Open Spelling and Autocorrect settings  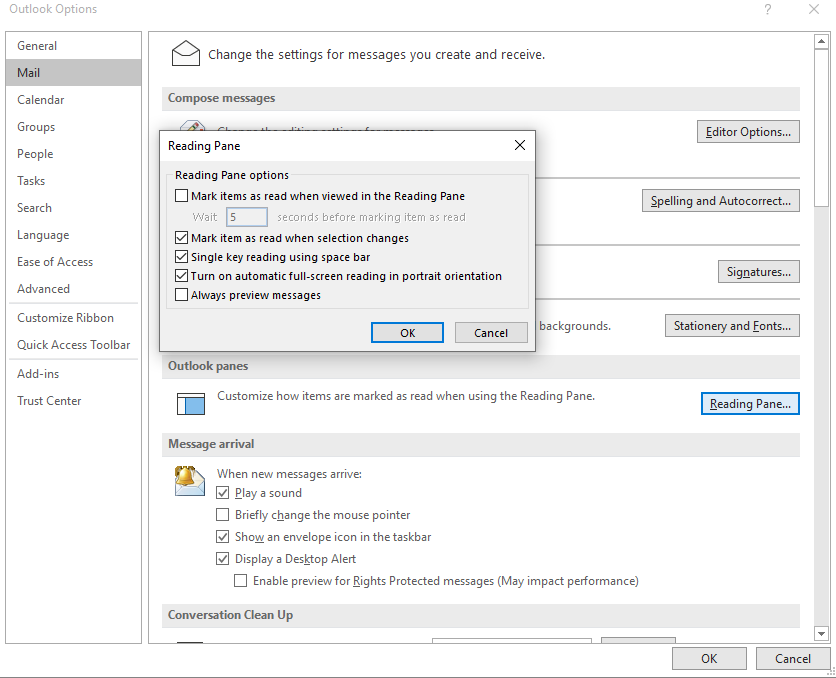point(721,201)
